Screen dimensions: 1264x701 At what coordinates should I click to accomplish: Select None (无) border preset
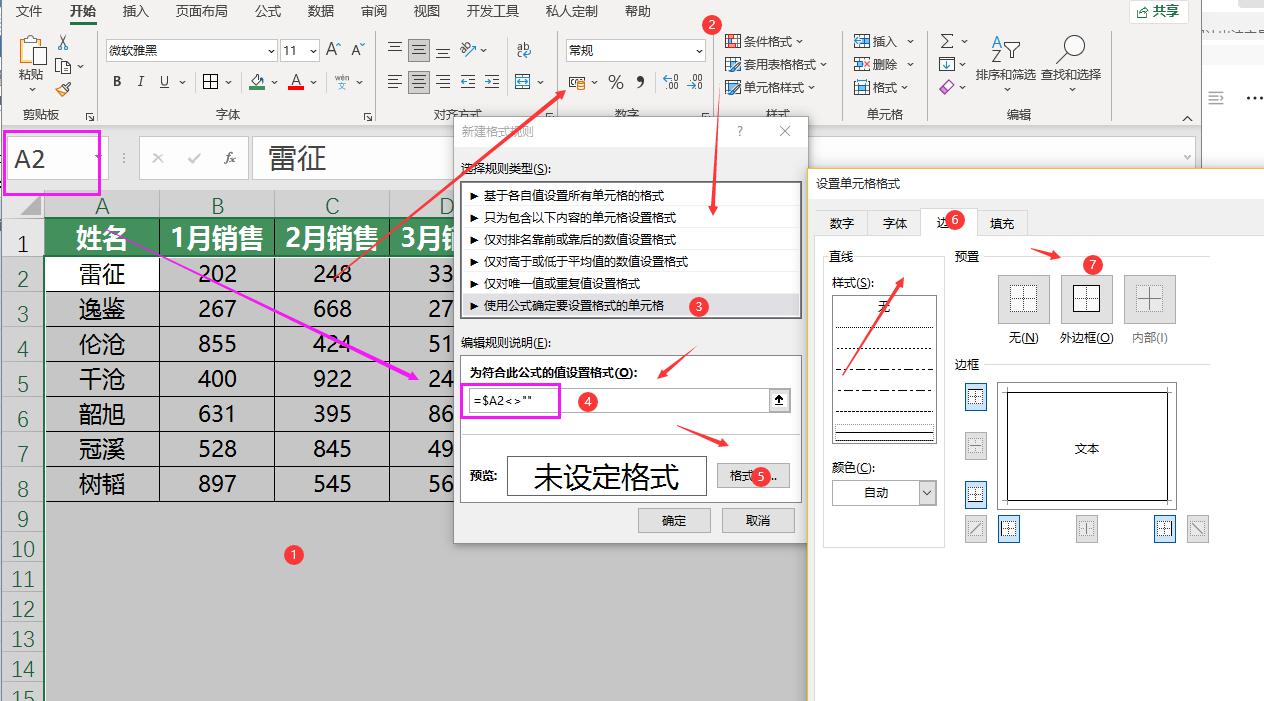coord(1023,299)
